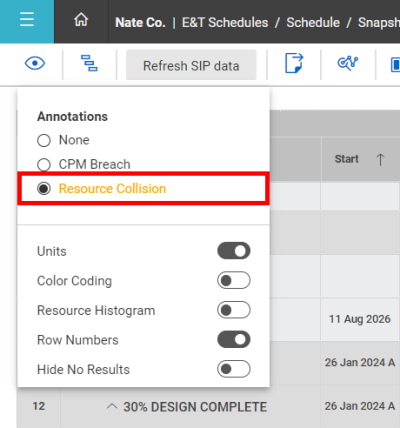This screenshot has height=428, width=400.
Task: Open the Schedule breadcrumb link
Action: pyautogui.click(x=313, y=23)
